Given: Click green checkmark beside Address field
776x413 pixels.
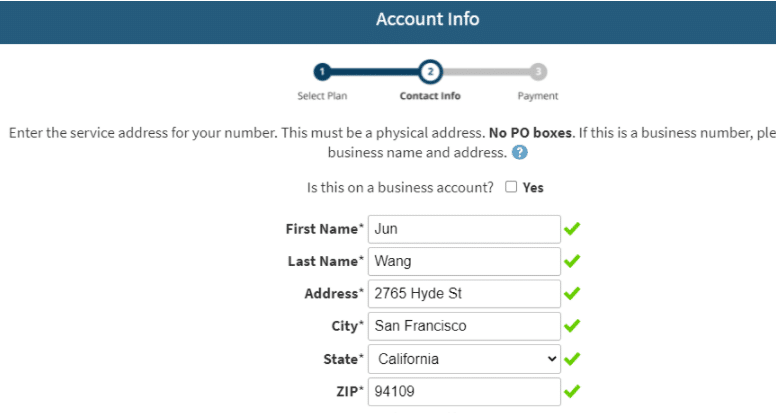Looking at the screenshot, I should click(x=572, y=294).
